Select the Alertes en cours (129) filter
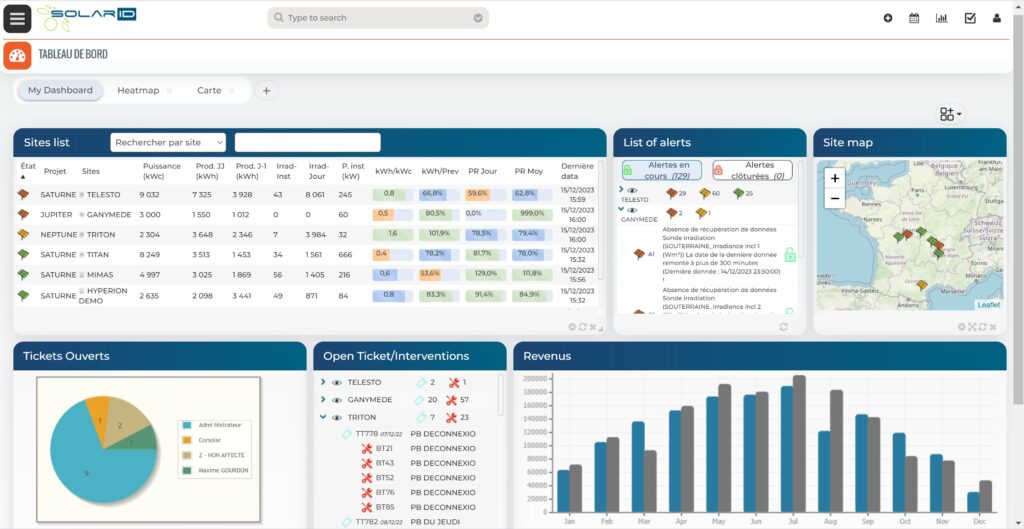Image resolution: width=1024 pixels, height=529 pixels. tap(662, 170)
